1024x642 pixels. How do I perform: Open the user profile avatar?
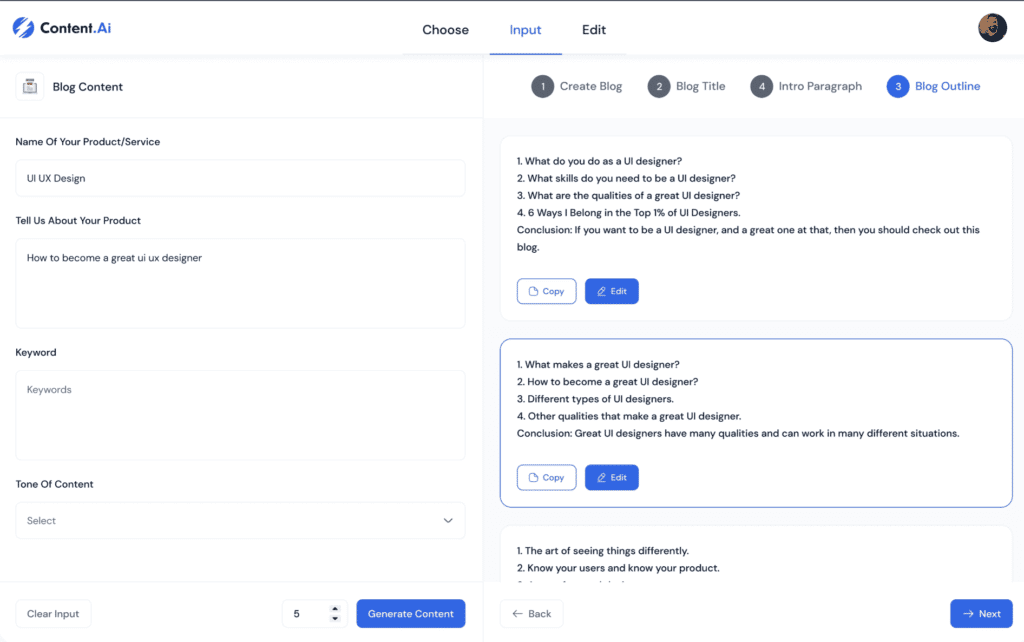992,28
